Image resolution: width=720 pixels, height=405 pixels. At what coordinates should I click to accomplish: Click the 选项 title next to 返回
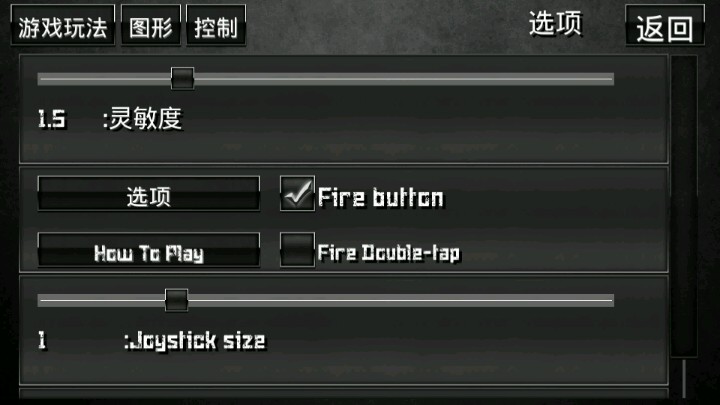[555, 23]
